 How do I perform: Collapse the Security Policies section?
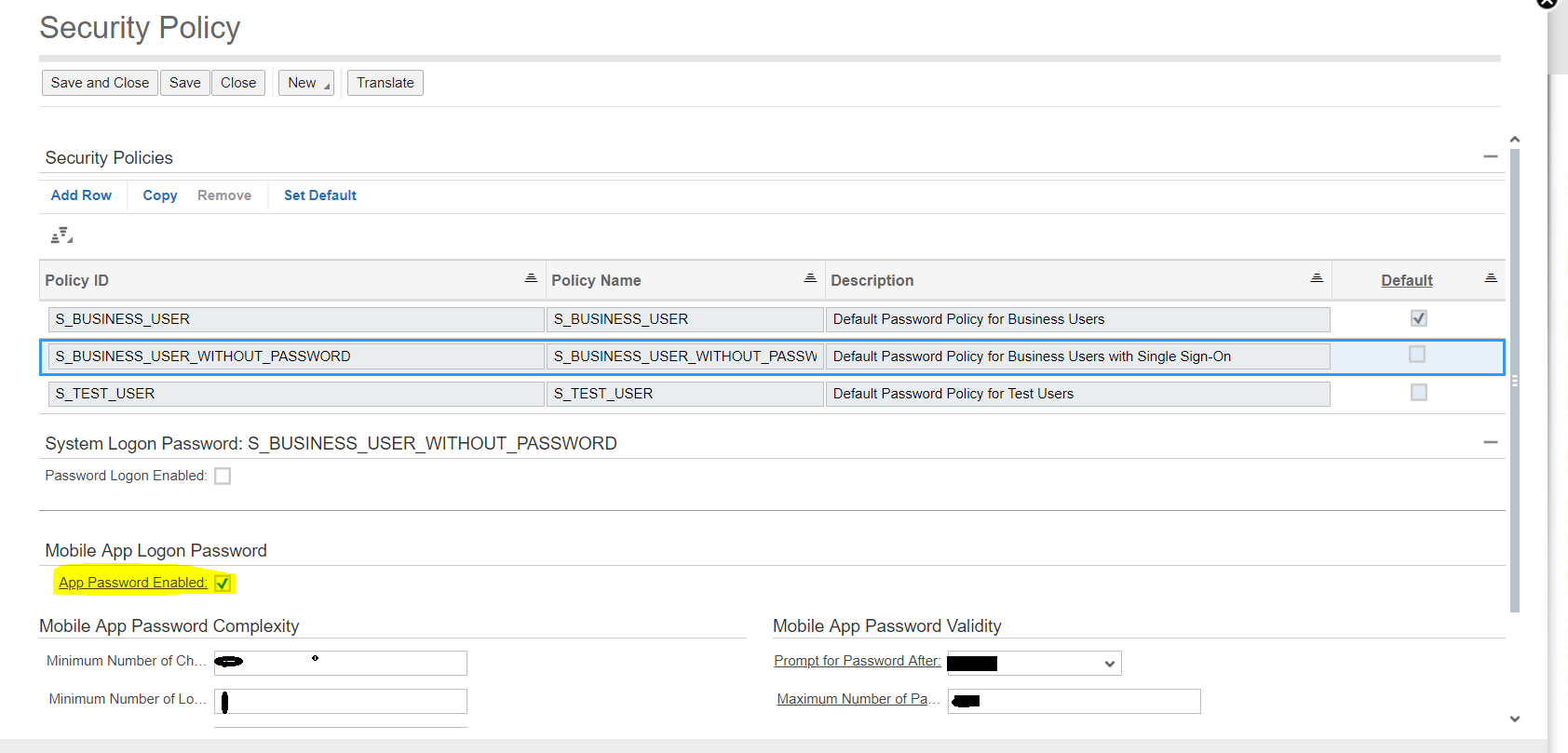1491,157
